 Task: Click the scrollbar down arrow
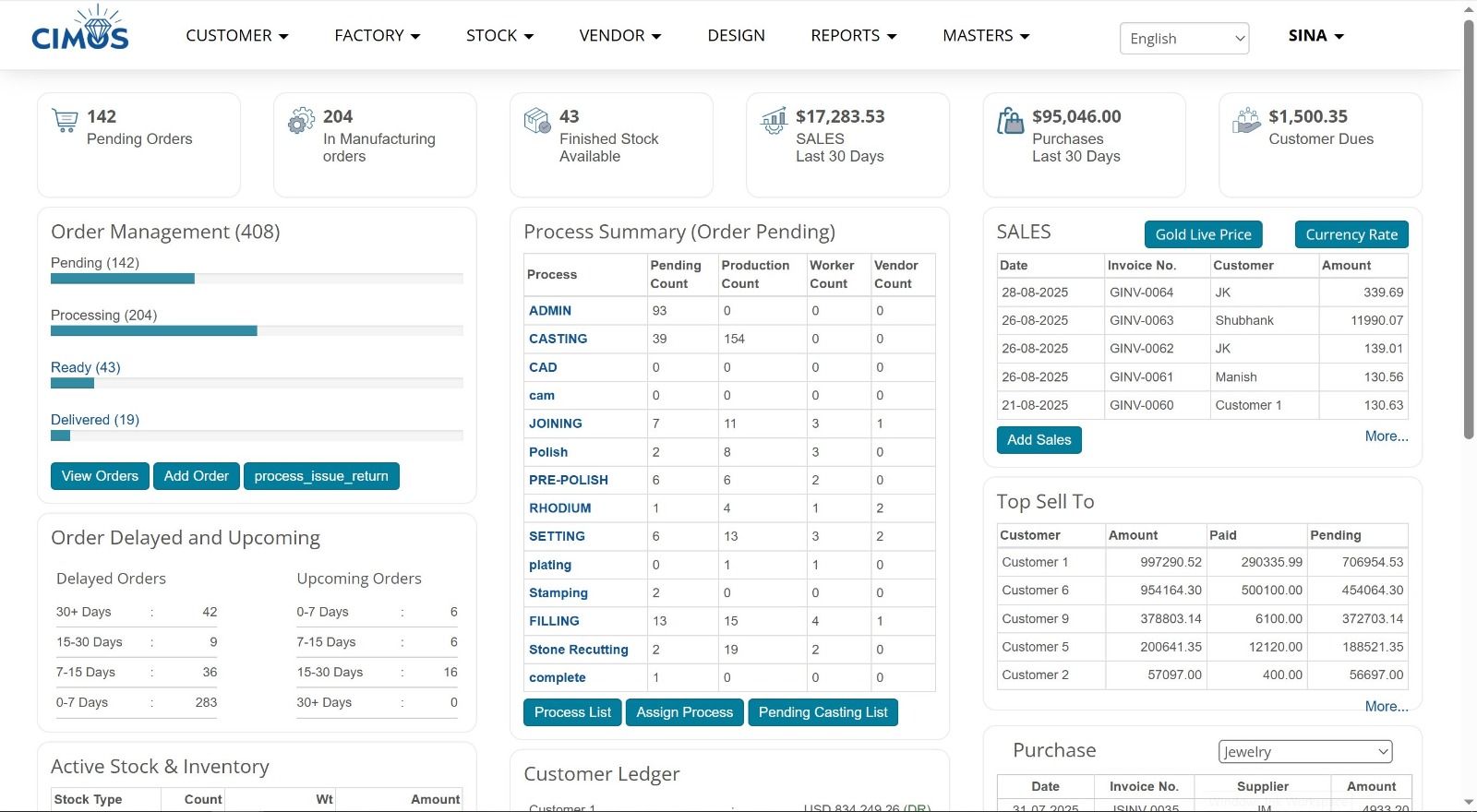[x=1469, y=803]
